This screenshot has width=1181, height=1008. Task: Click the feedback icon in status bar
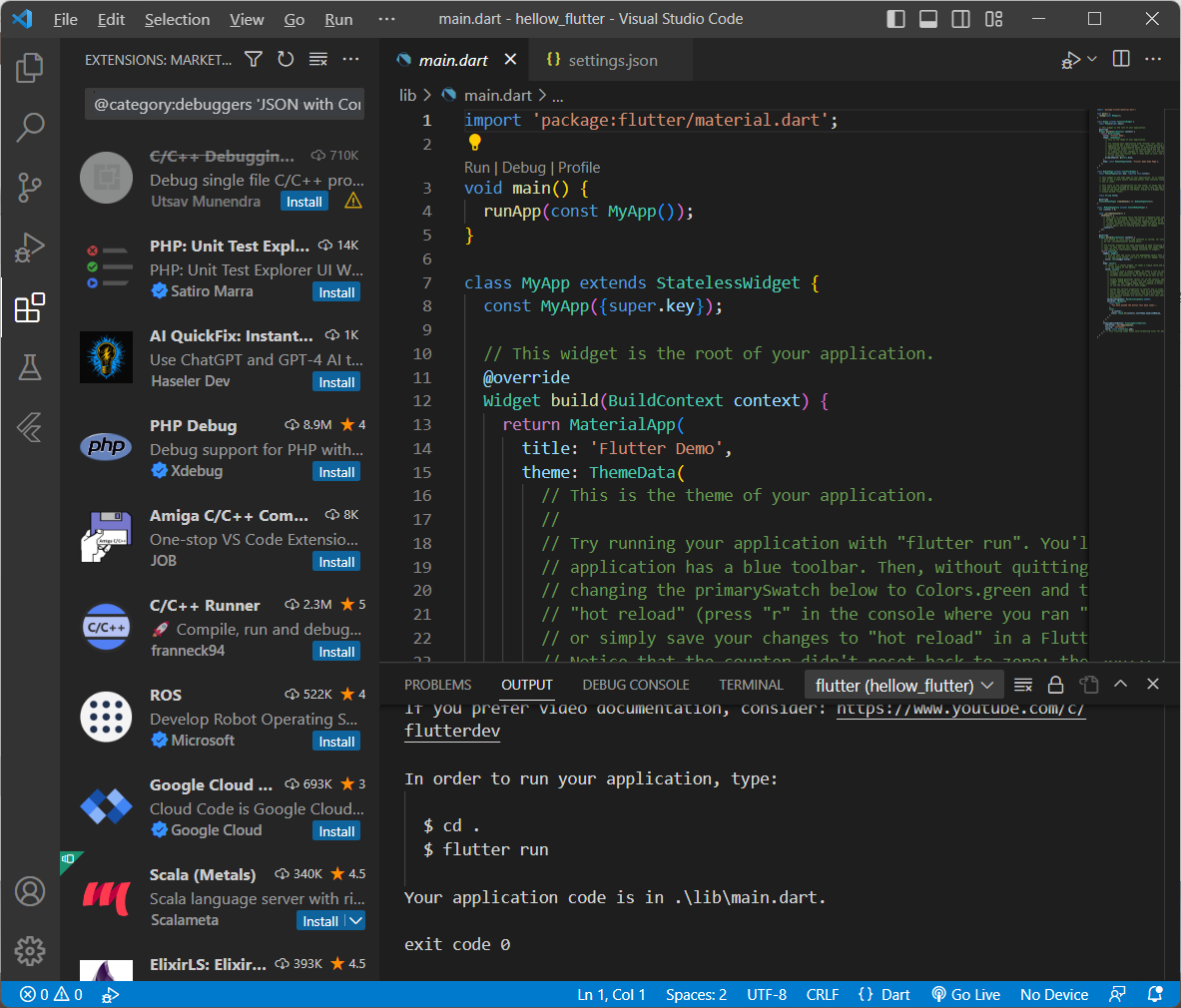[1118, 994]
